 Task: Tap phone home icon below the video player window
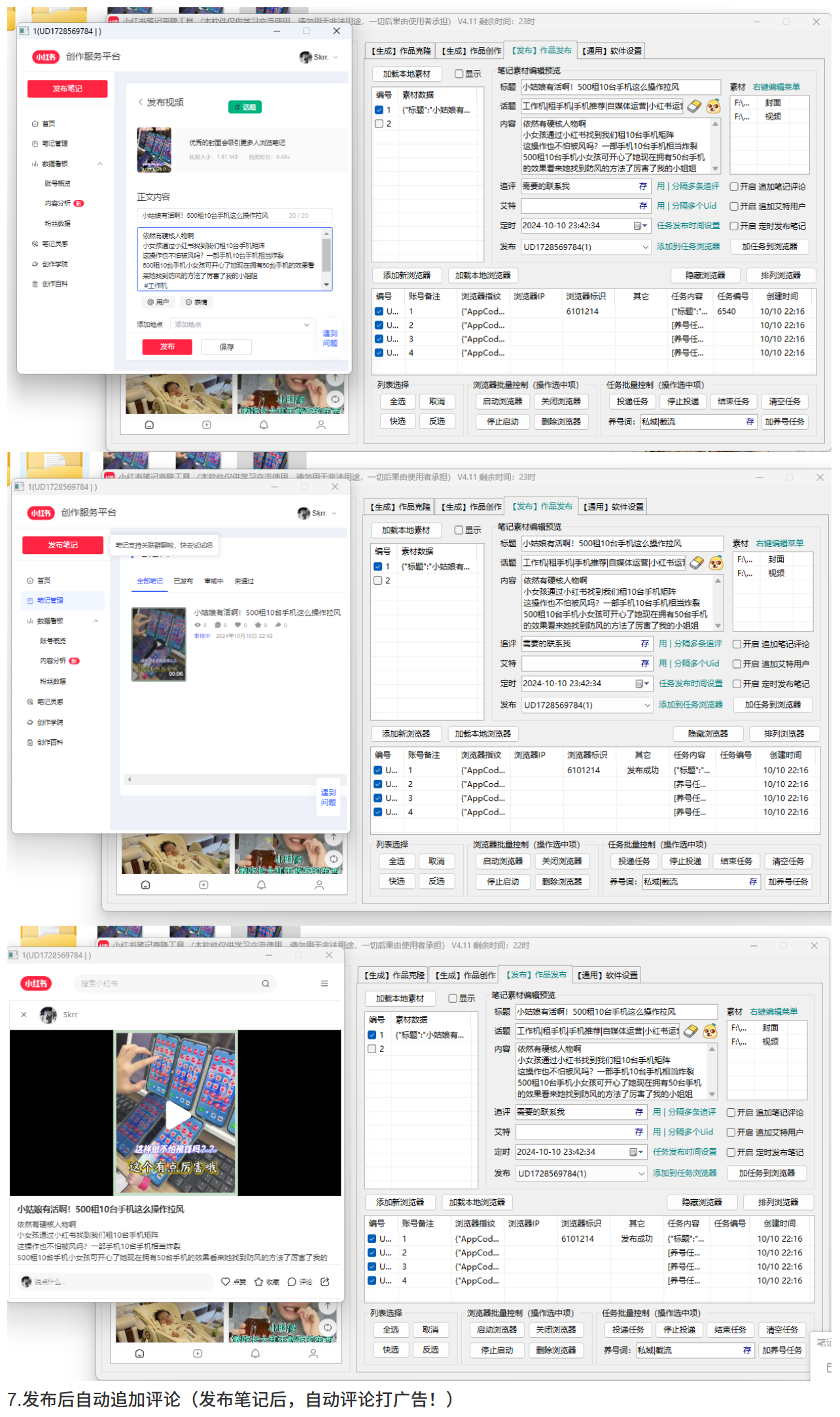139,1353
